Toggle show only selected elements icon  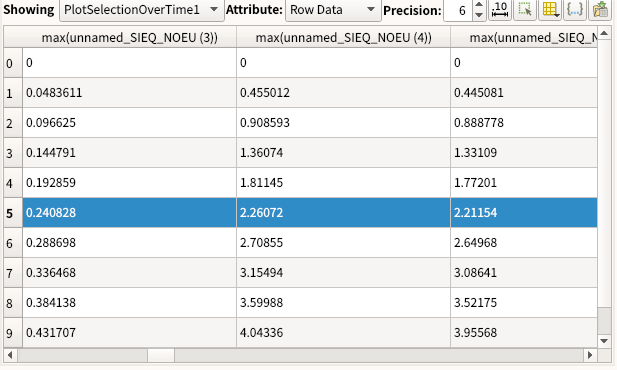(525, 9)
